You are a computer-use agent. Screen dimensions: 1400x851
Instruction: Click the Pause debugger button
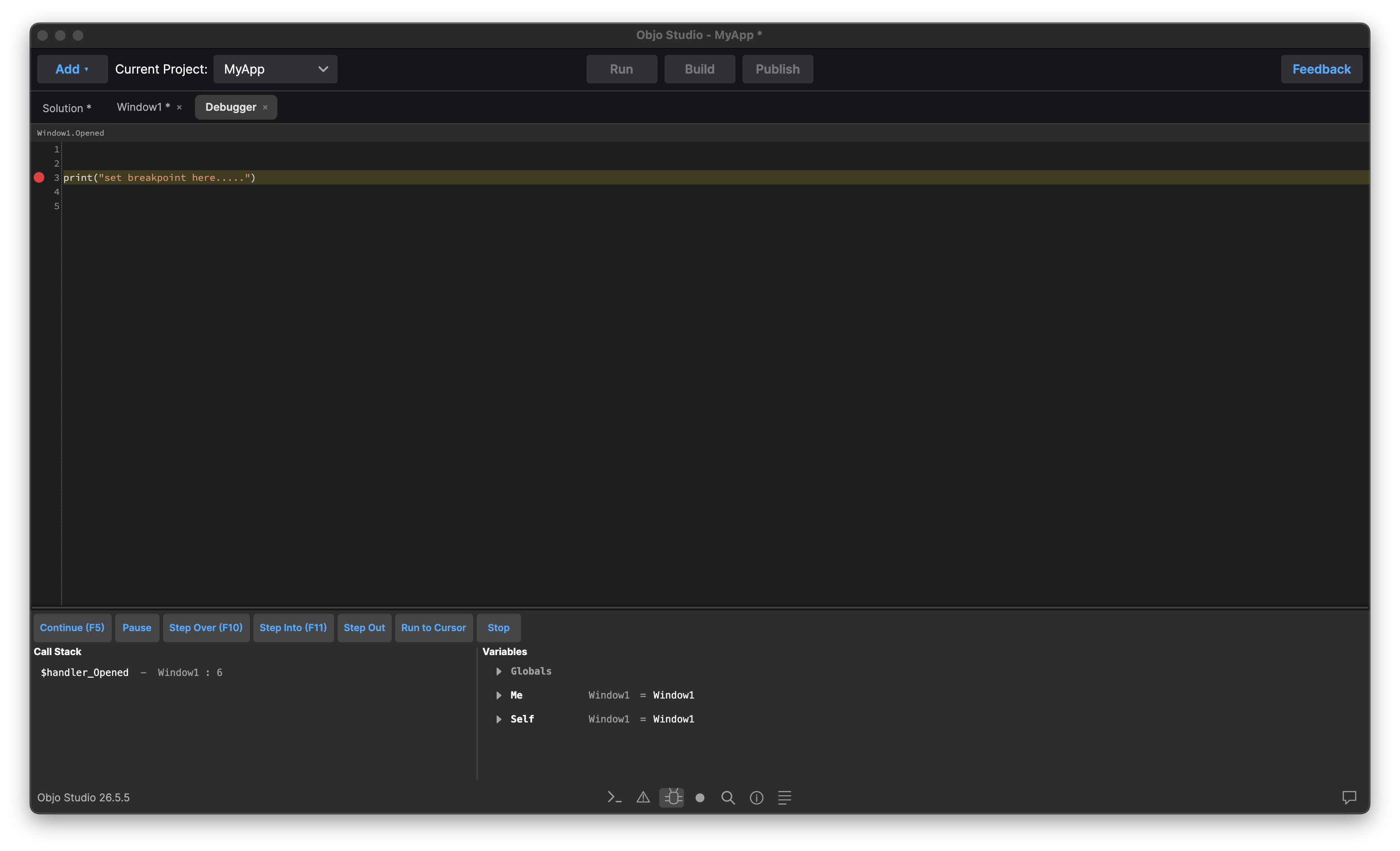coord(137,628)
